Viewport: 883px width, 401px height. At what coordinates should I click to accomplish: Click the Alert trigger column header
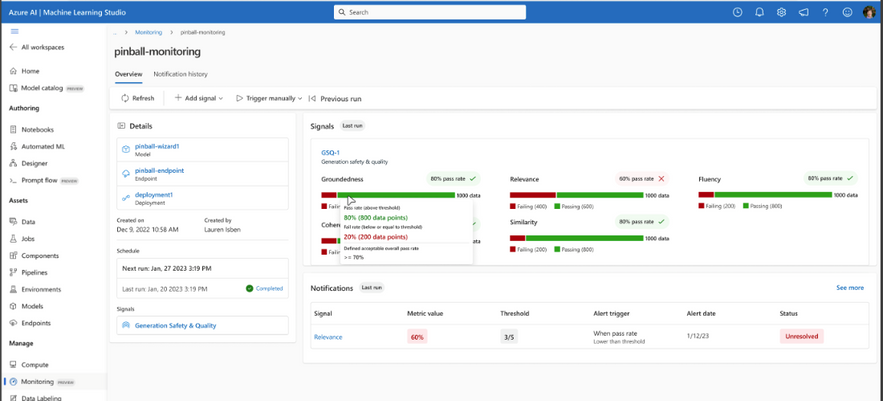tap(611, 313)
